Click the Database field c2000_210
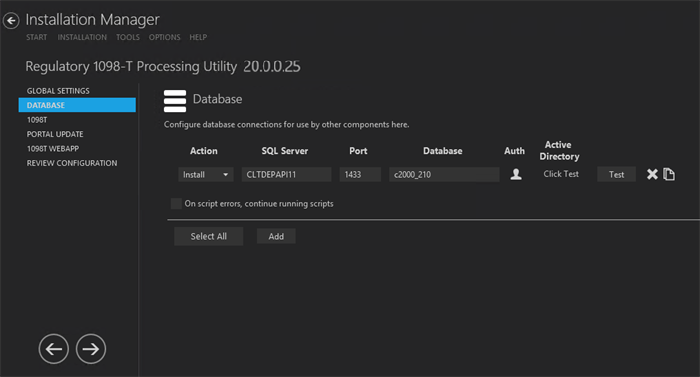Viewport: 700px width, 377px height. [x=444, y=175]
